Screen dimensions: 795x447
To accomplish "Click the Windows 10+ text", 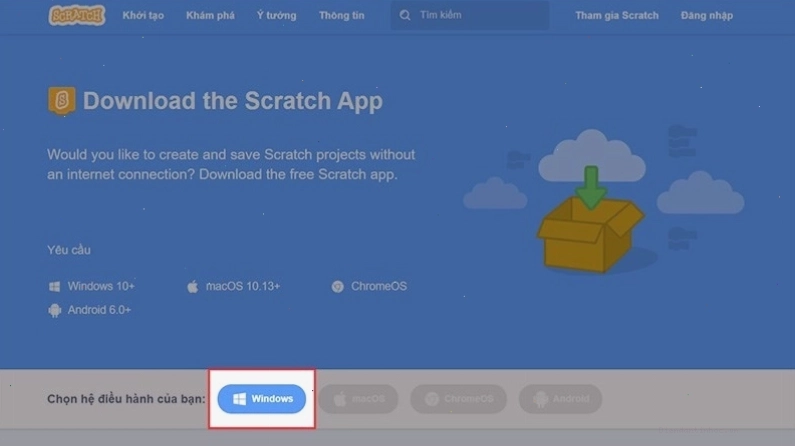I will tap(101, 286).
